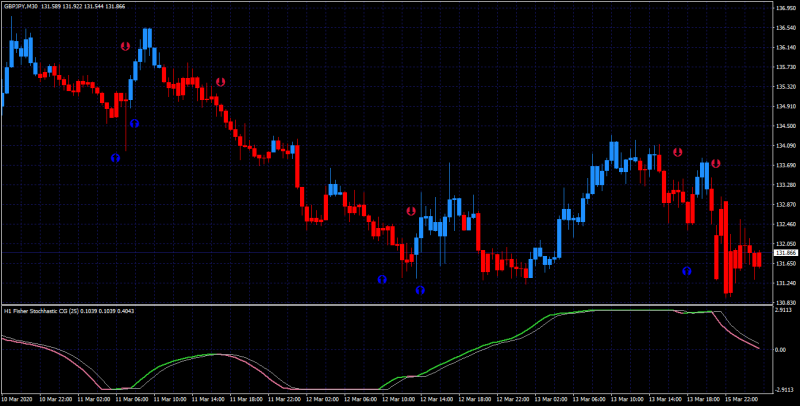Click the 135.320 price axis label
Screen dimensions: 800x406
[x=786, y=87]
